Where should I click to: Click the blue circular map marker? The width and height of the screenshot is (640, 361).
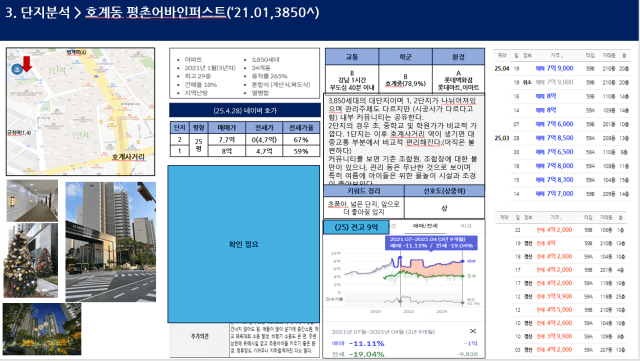point(16,69)
